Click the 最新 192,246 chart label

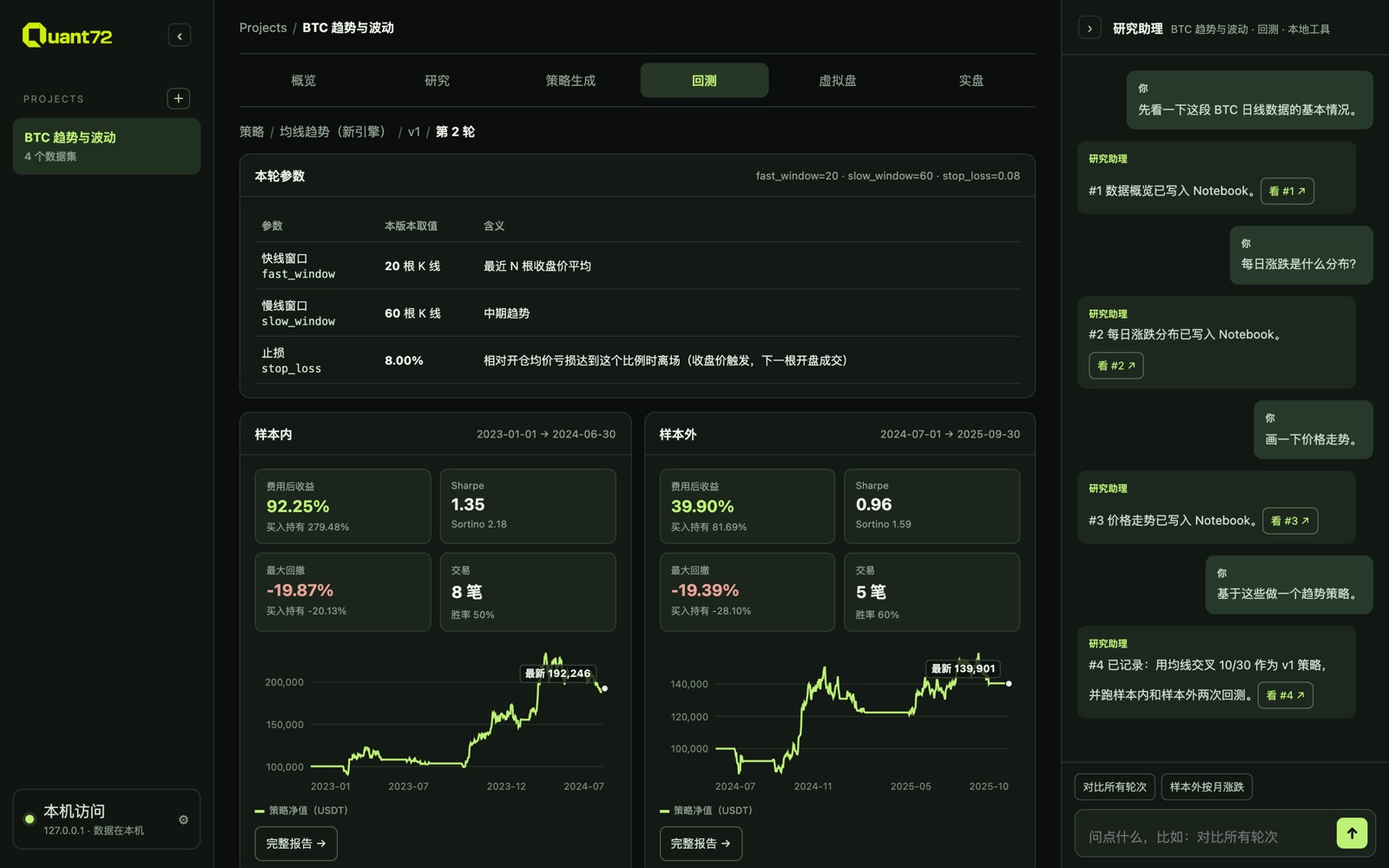pos(557,673)
